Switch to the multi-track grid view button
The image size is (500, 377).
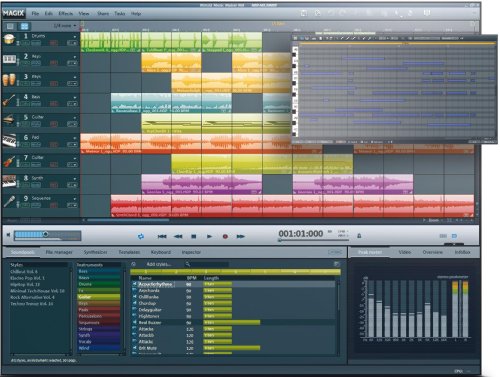(x=24, y=26)
